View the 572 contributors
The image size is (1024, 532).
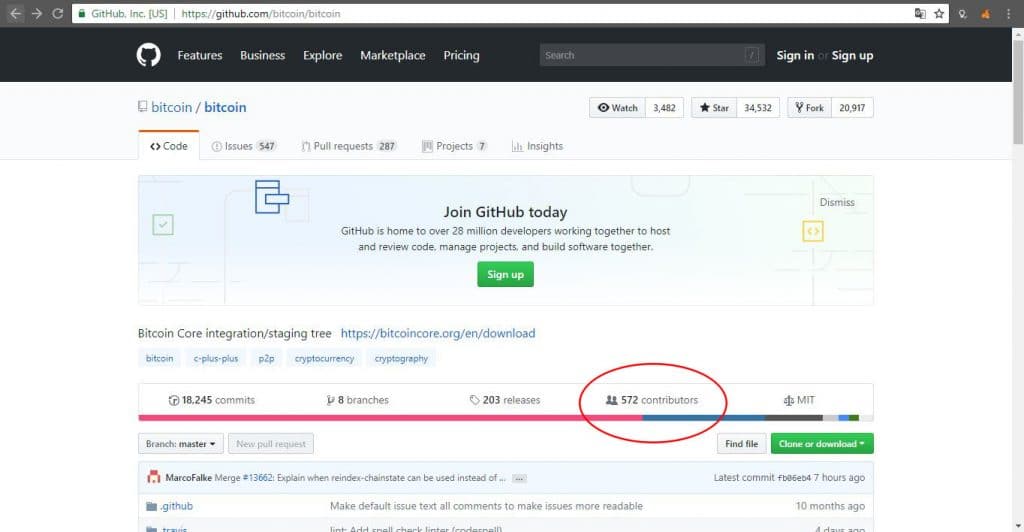click(x=652, y=400)
